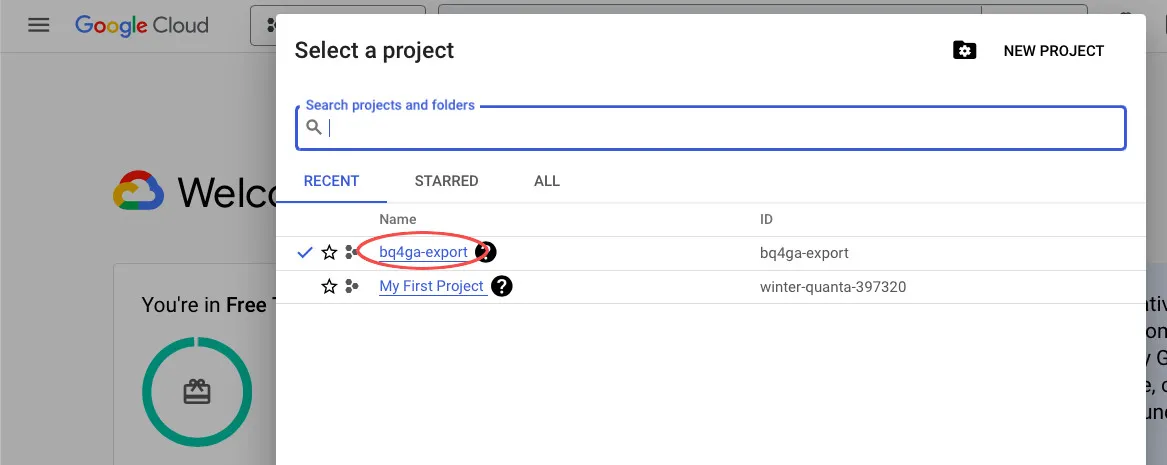Click the search magnifier icon
The width and height of the screenshot is (1167, 465).
tap(314, 127)
